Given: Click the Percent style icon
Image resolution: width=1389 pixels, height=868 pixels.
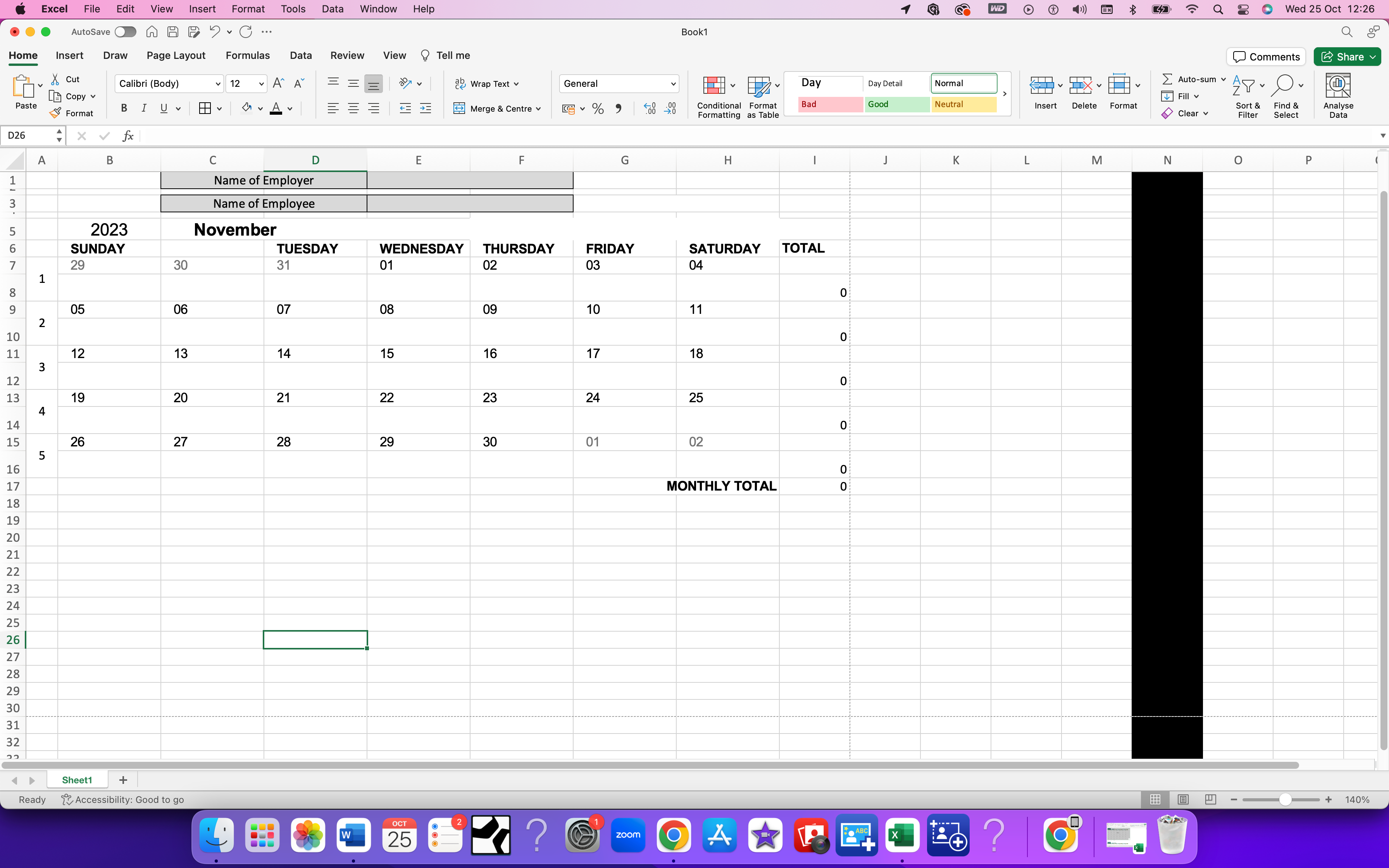Looking at the screenshot, I should [x=598, y=108].
